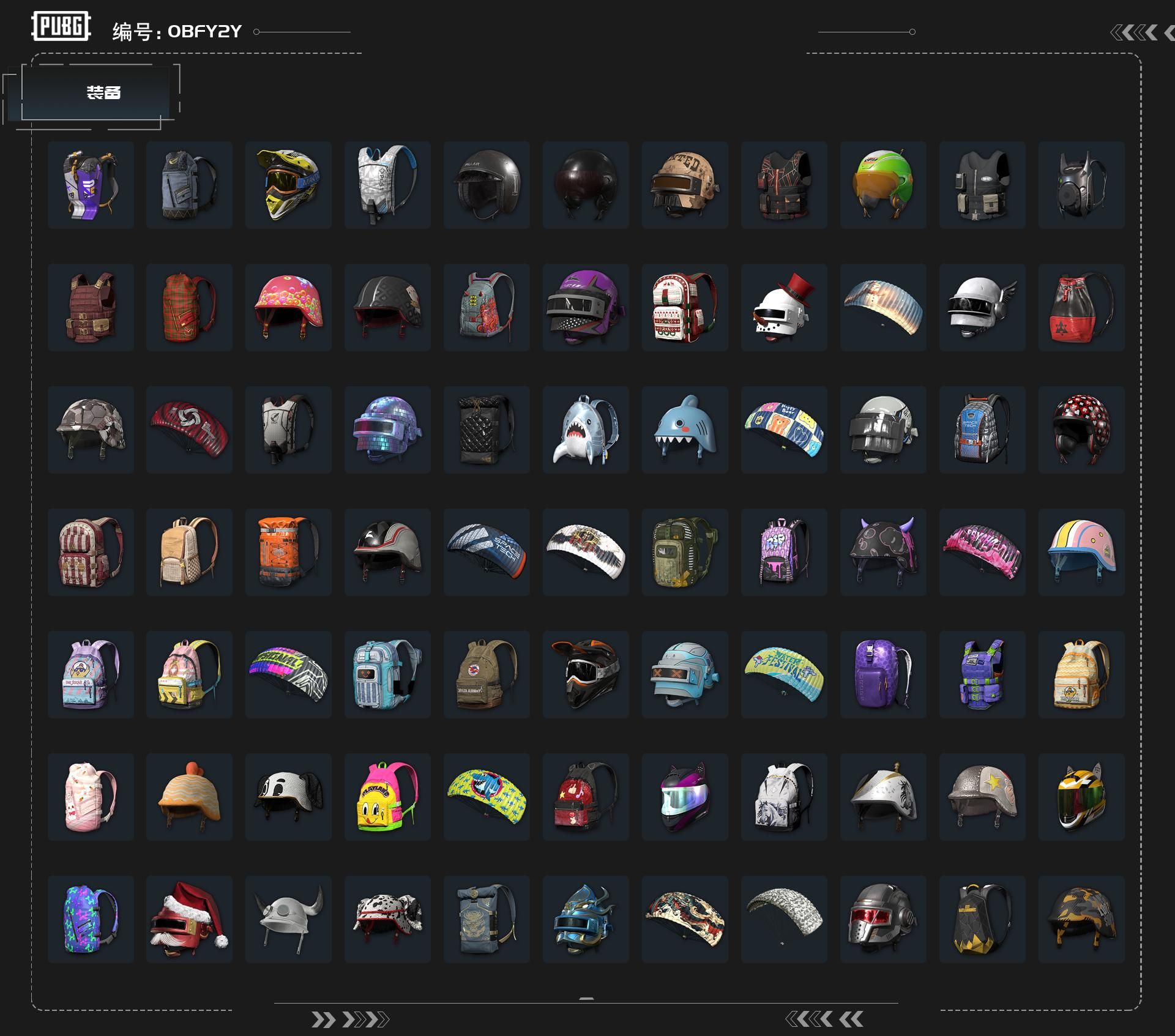The height and width of the screenshot is (1036, 1175).
Task: Select the Water Festival parachute skin
Action: click(784, 674)
